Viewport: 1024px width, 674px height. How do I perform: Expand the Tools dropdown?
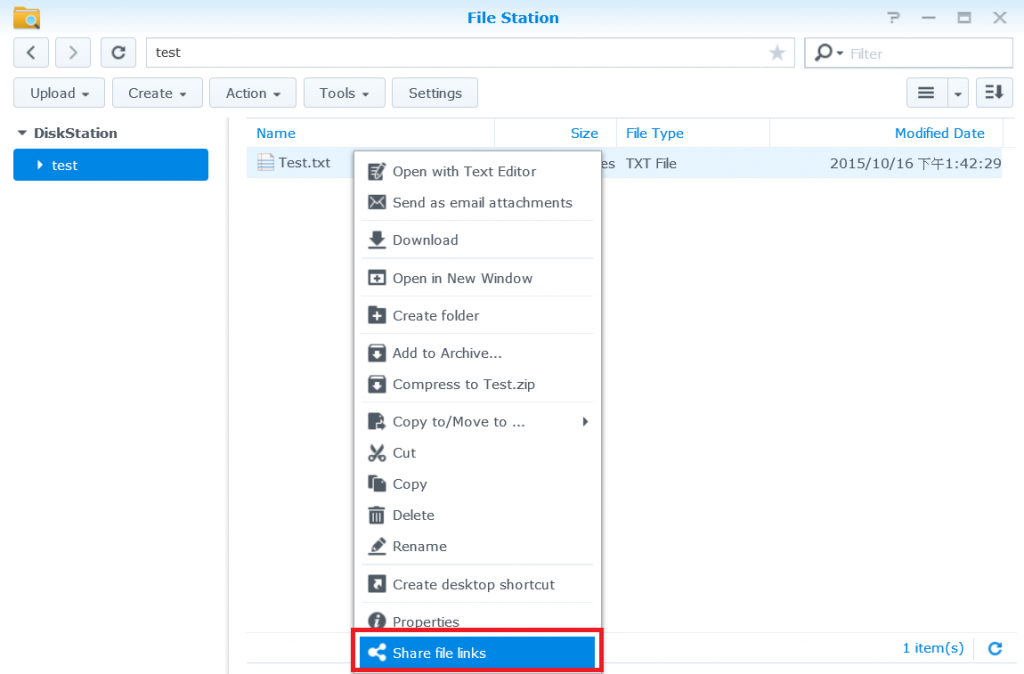344,93
